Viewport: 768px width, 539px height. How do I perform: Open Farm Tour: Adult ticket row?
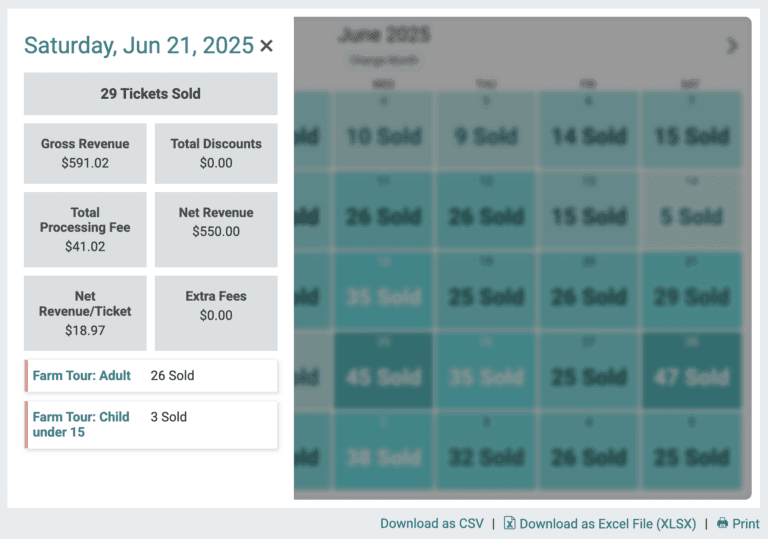(x=151, y=376)
